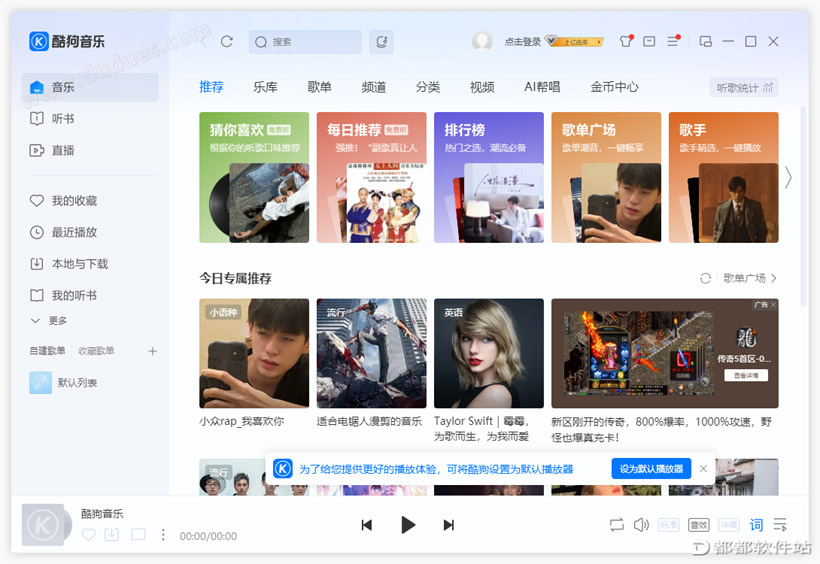The width and height of the screenshot is (820, 564).
Task: Click the user avatar icon
Action: tap(482, 41)
